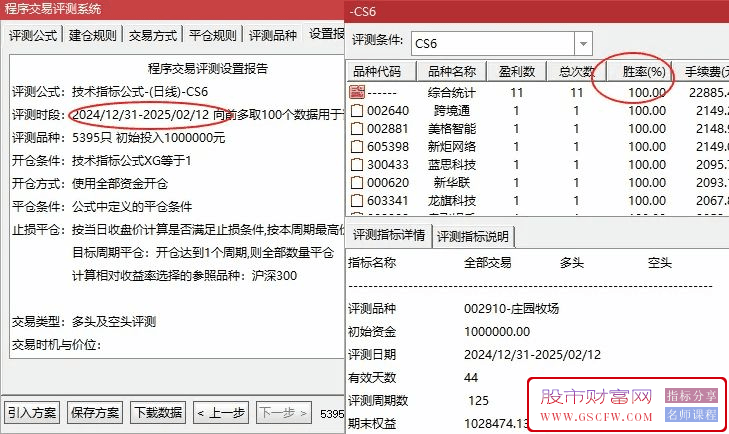This screenshot has height=434, width=729.
Task: Tick the checkbox for stock 000620
Action: tap(357, 183)
